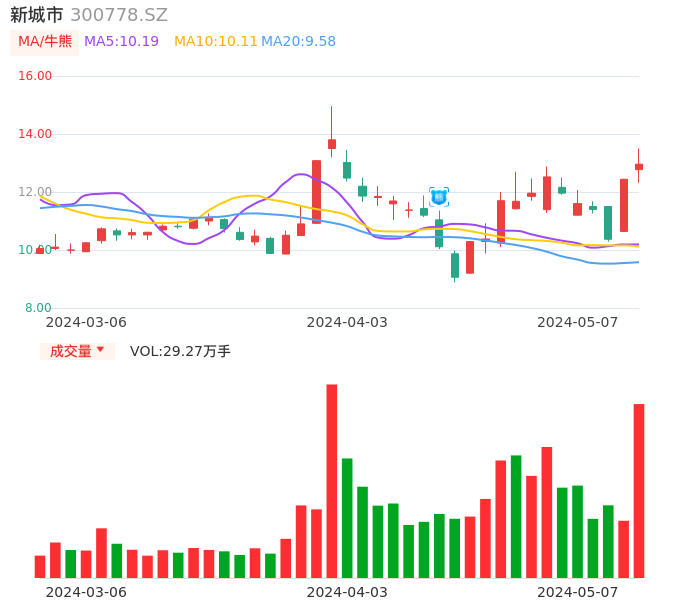Click the 2024-04-03 date on volume axis
Image resolution: width=686 pixels, height=606 pixels.
pyautogui.click(x=347, y=592)
